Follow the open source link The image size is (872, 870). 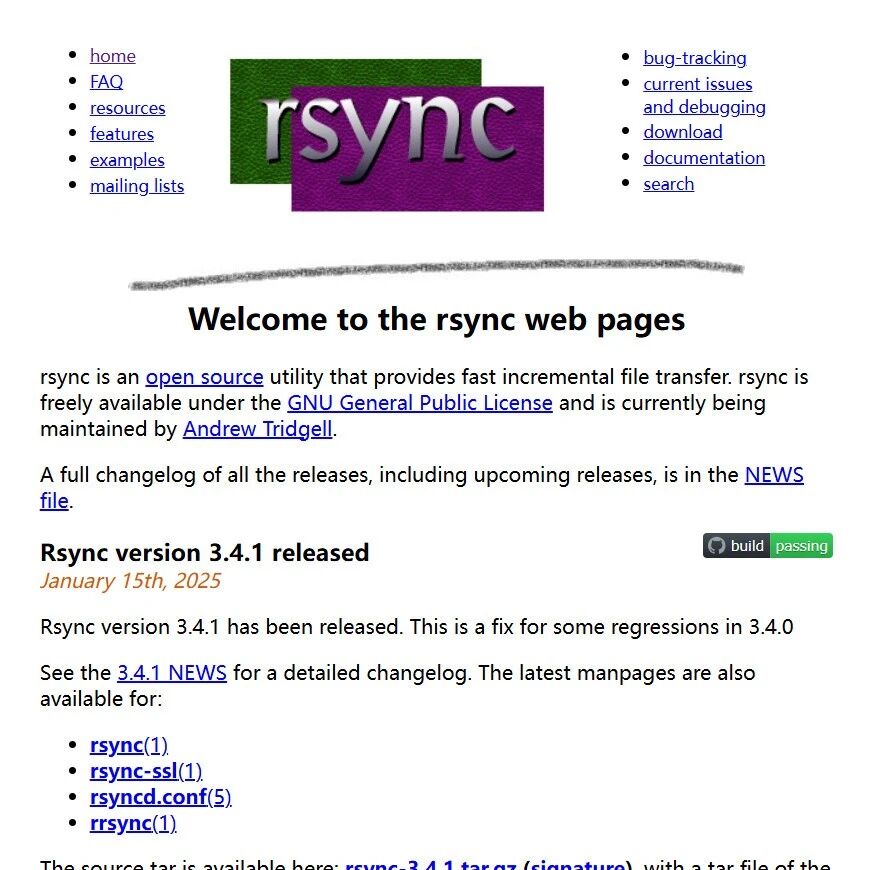204,378
